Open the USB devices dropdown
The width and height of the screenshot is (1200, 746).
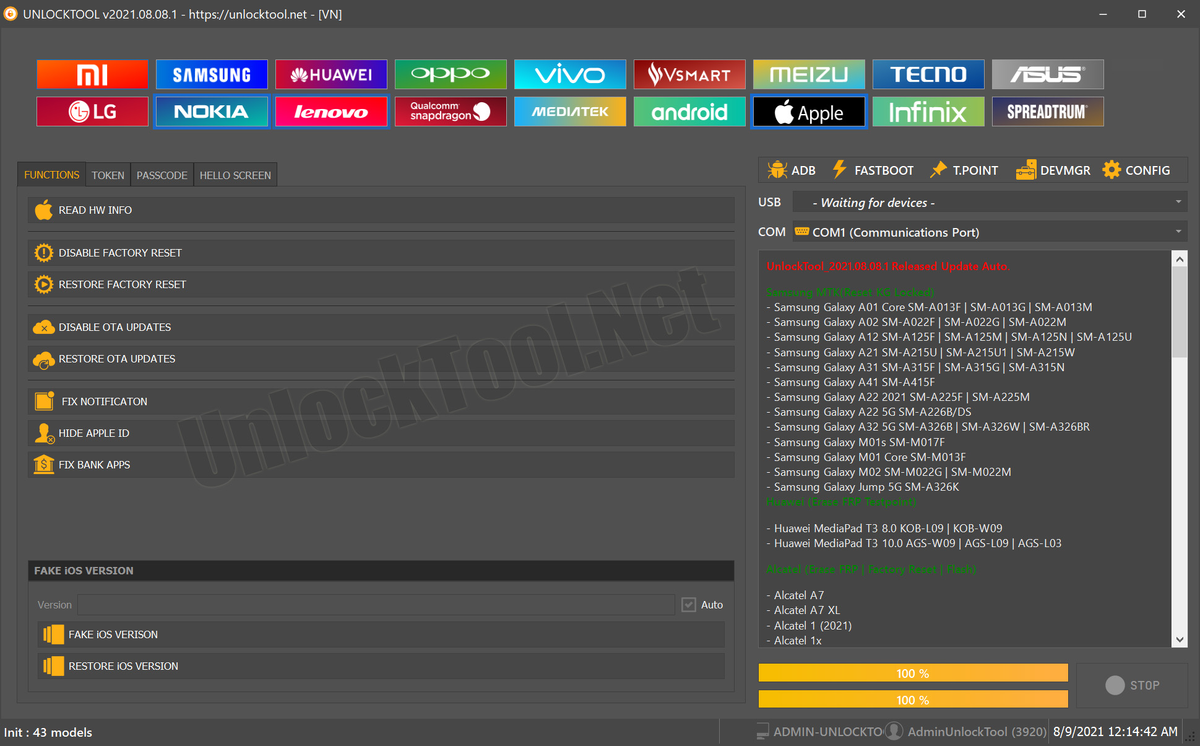(989, 202)
